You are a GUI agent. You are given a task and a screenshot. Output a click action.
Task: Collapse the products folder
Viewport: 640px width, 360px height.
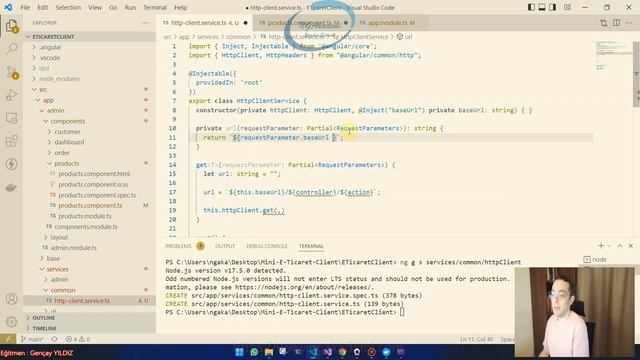coord(89,163)
